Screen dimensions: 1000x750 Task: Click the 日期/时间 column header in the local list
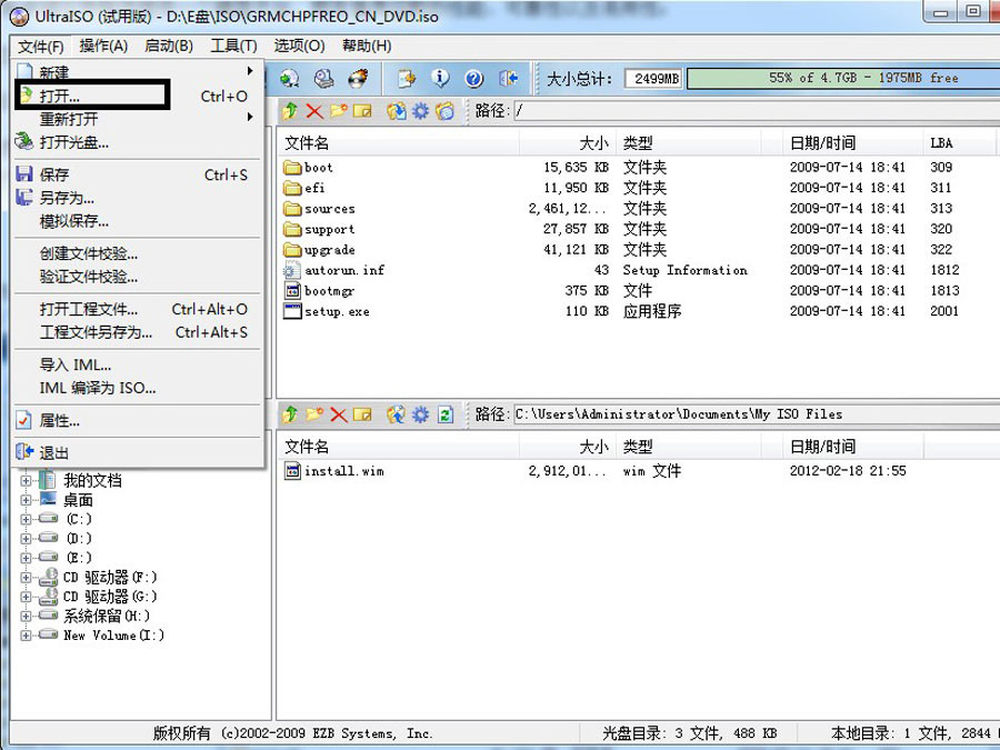point(822,447)
